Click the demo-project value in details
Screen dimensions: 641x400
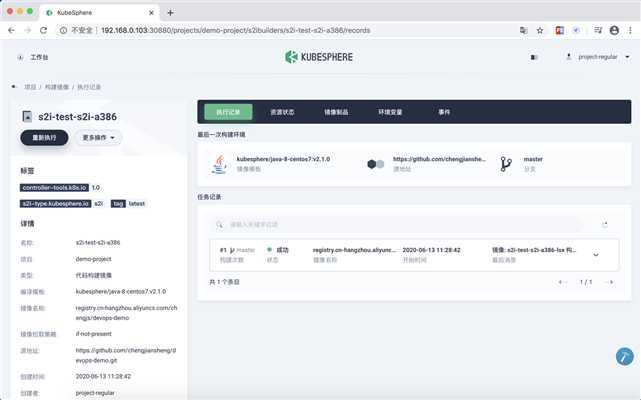pyautogui.click(x=93, y=259)
